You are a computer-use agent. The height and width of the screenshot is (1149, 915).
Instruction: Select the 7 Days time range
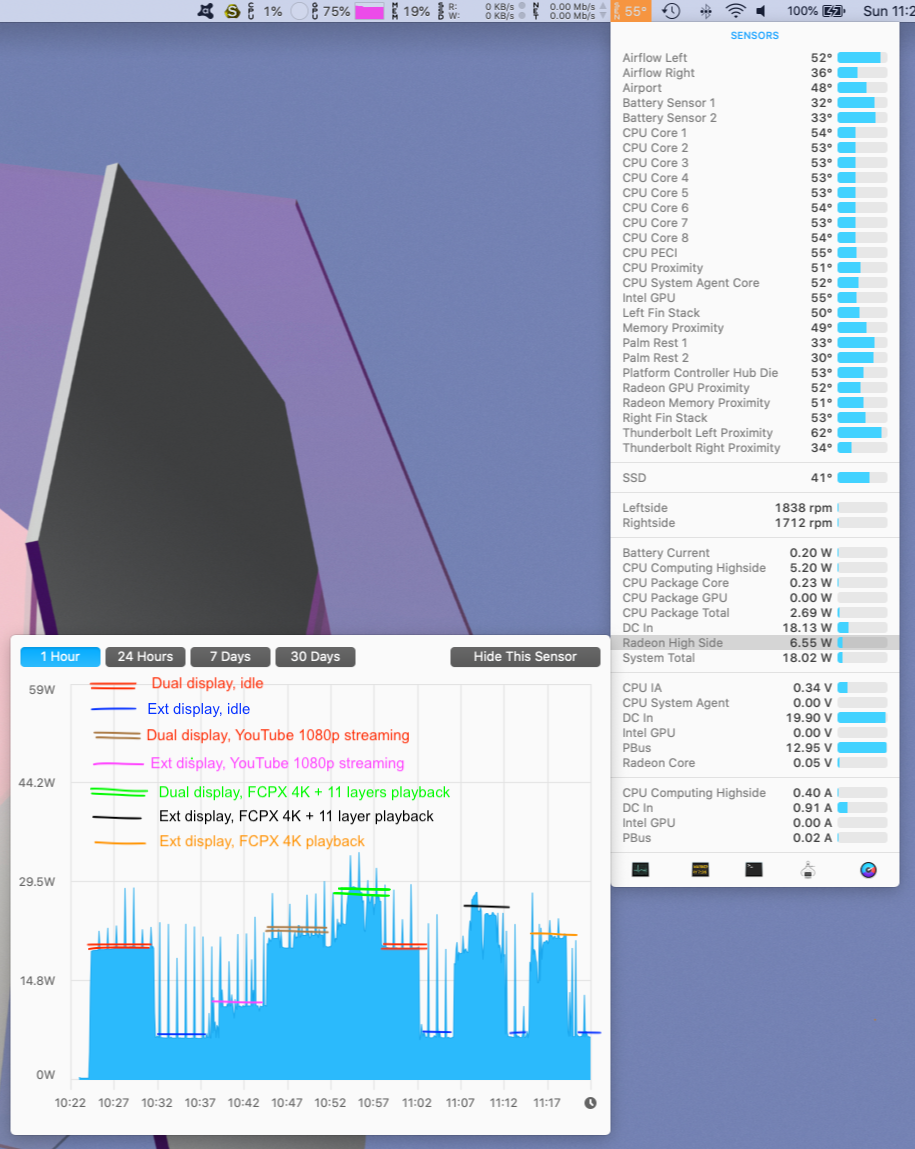[230, 657]
